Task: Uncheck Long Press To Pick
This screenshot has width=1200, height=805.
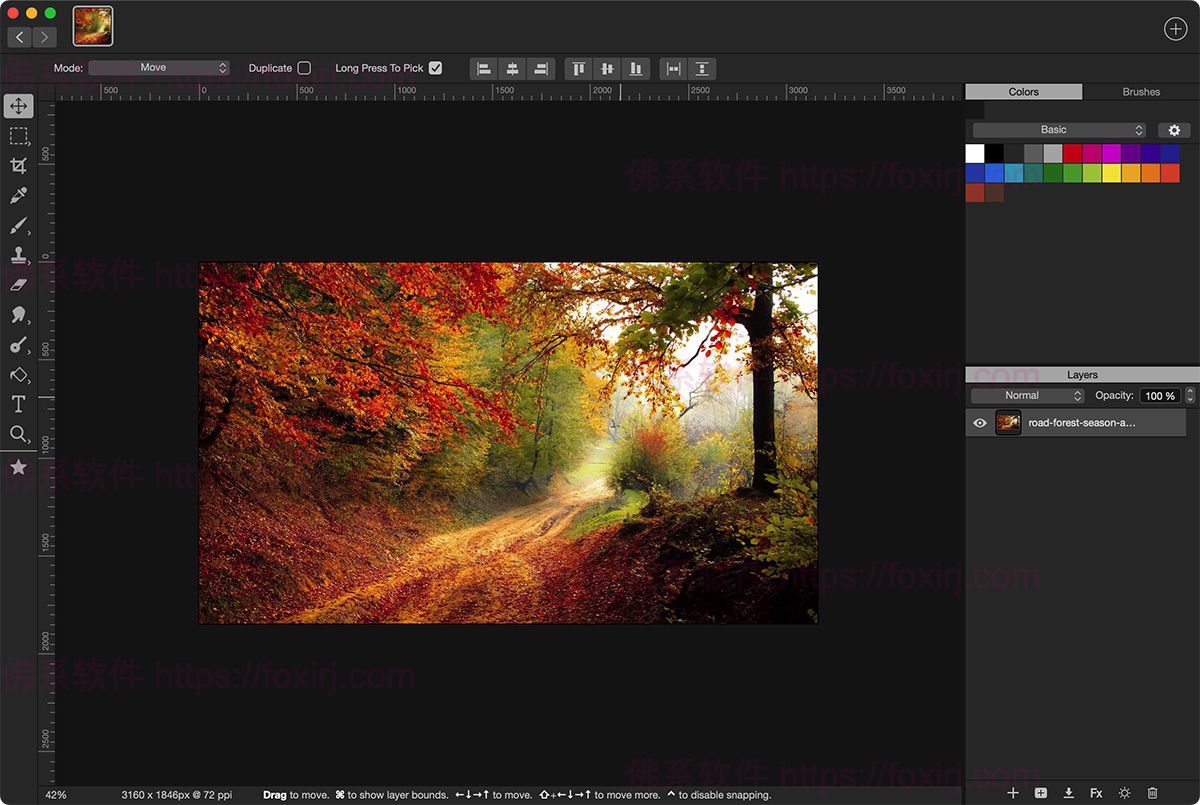Action: pos(434,68)
